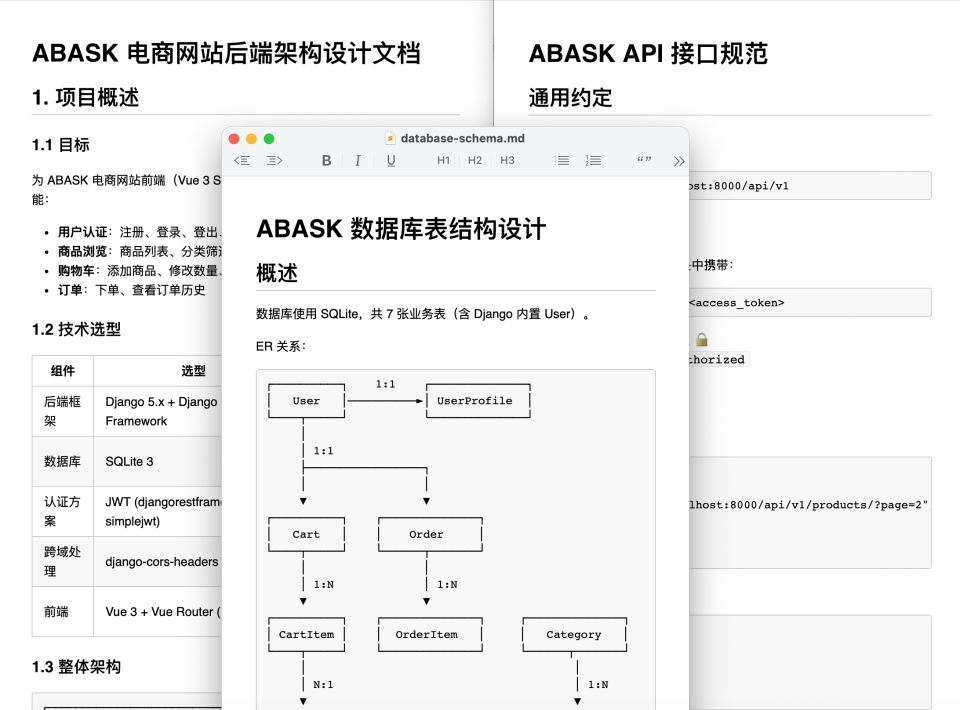Image resolution: width=960 pixels, height=710 pixels.
Task: Toggle italic formatting
Action: 358,160
